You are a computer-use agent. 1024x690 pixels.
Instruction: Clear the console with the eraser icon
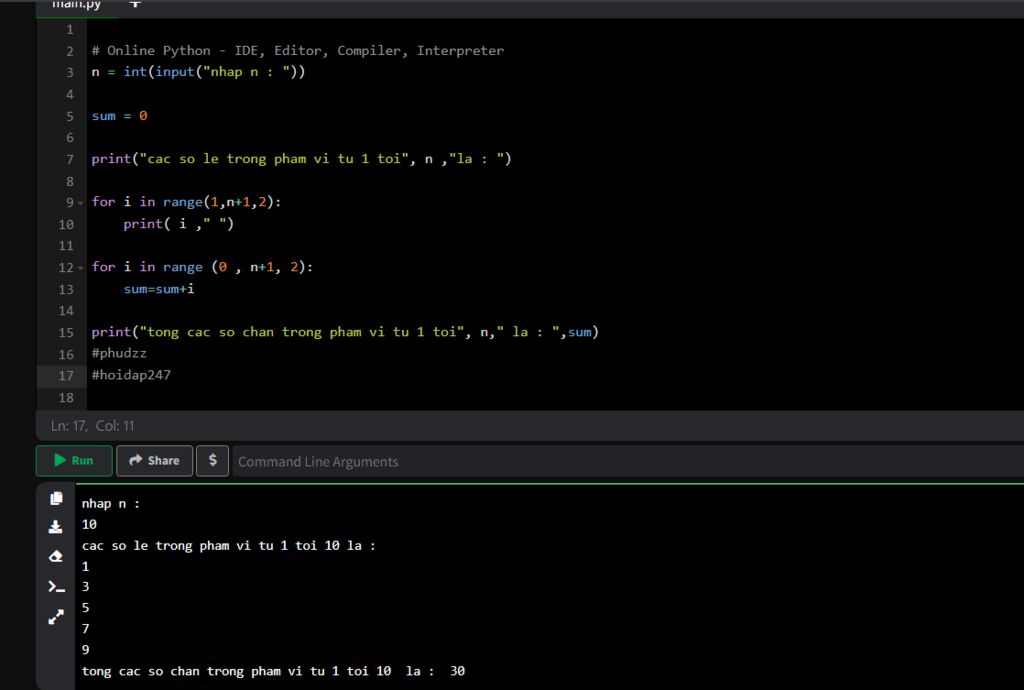56,556
